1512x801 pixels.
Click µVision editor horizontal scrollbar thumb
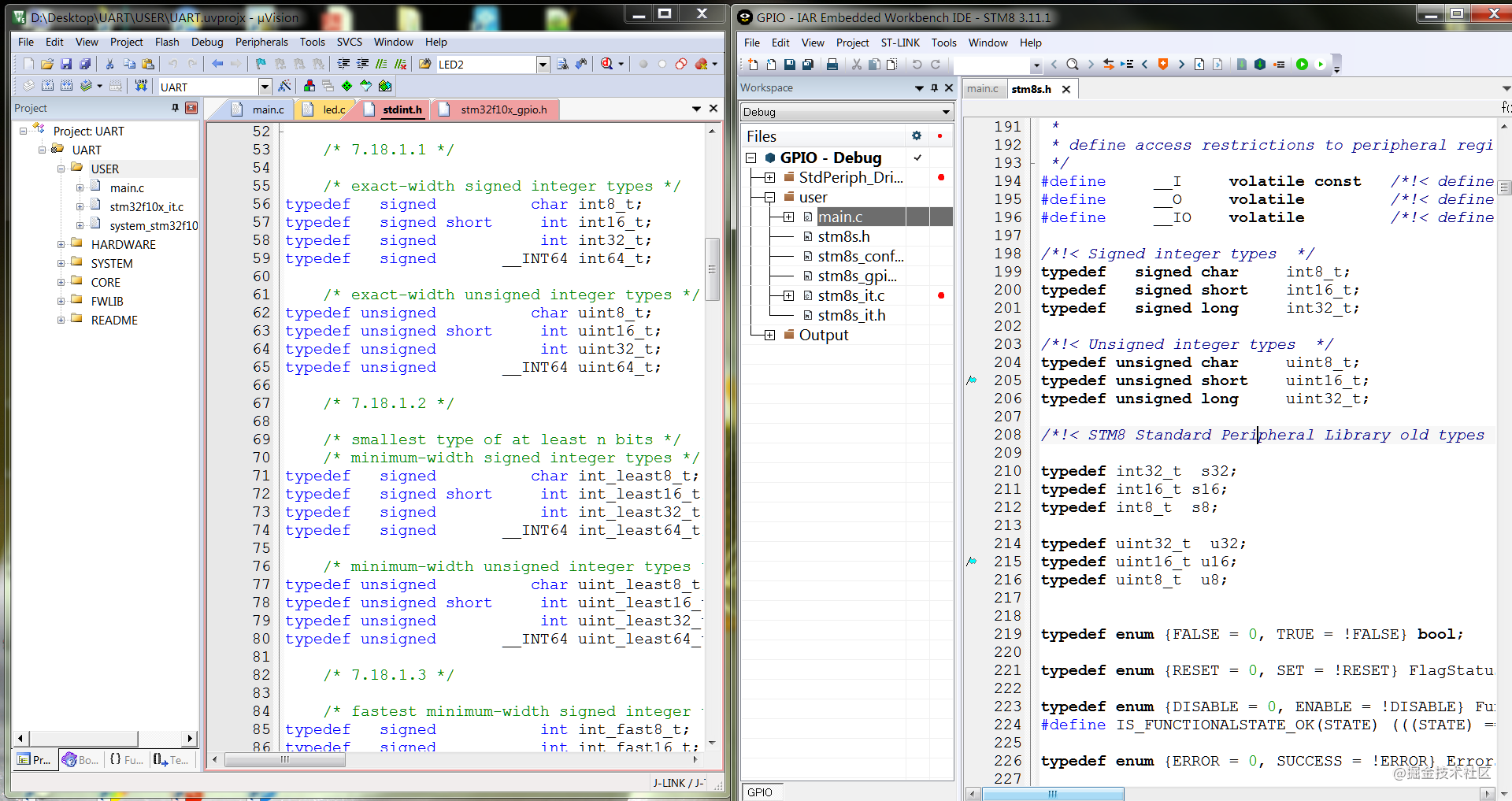pos(285,760)
